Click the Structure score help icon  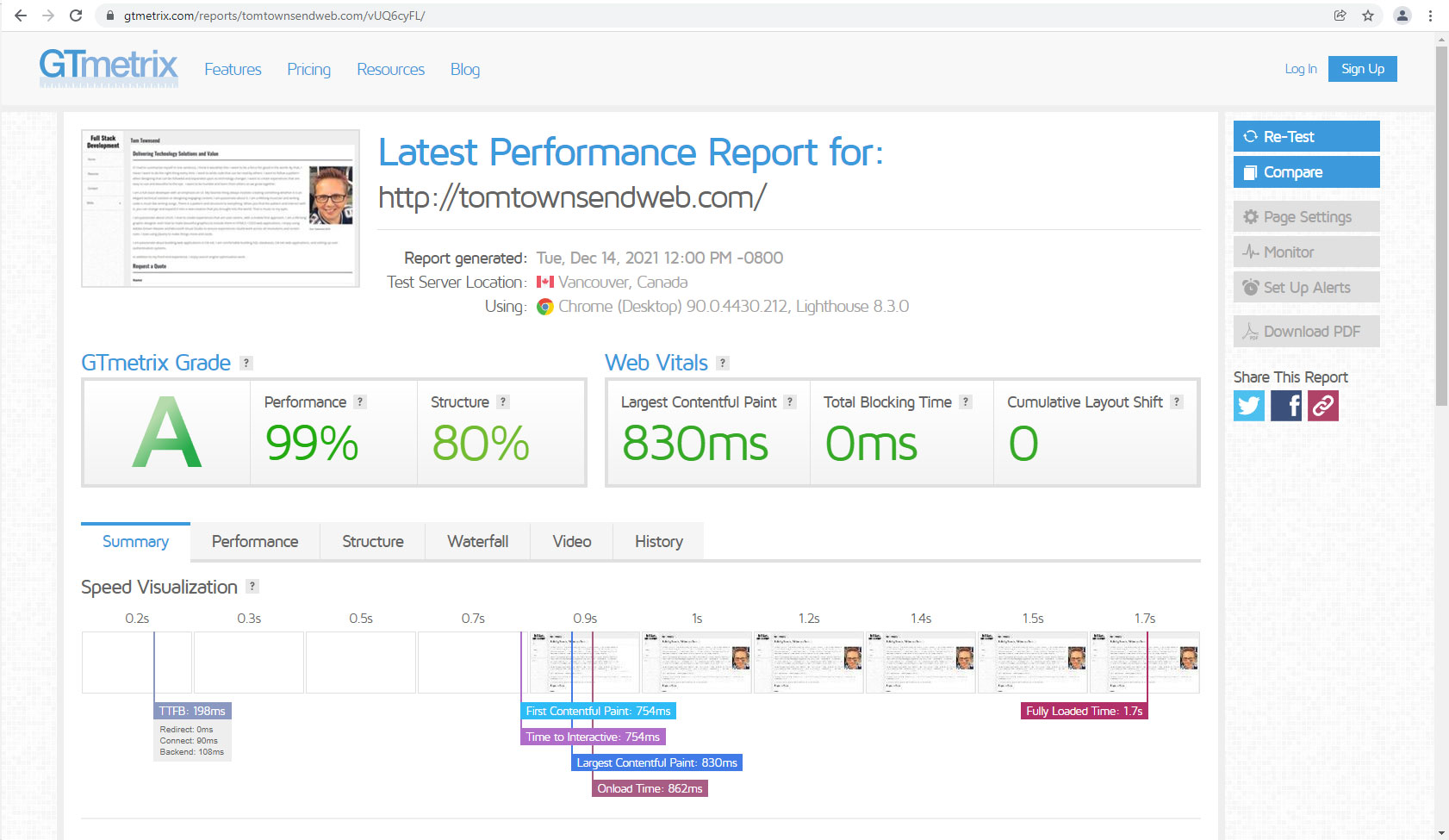[503, 401]
